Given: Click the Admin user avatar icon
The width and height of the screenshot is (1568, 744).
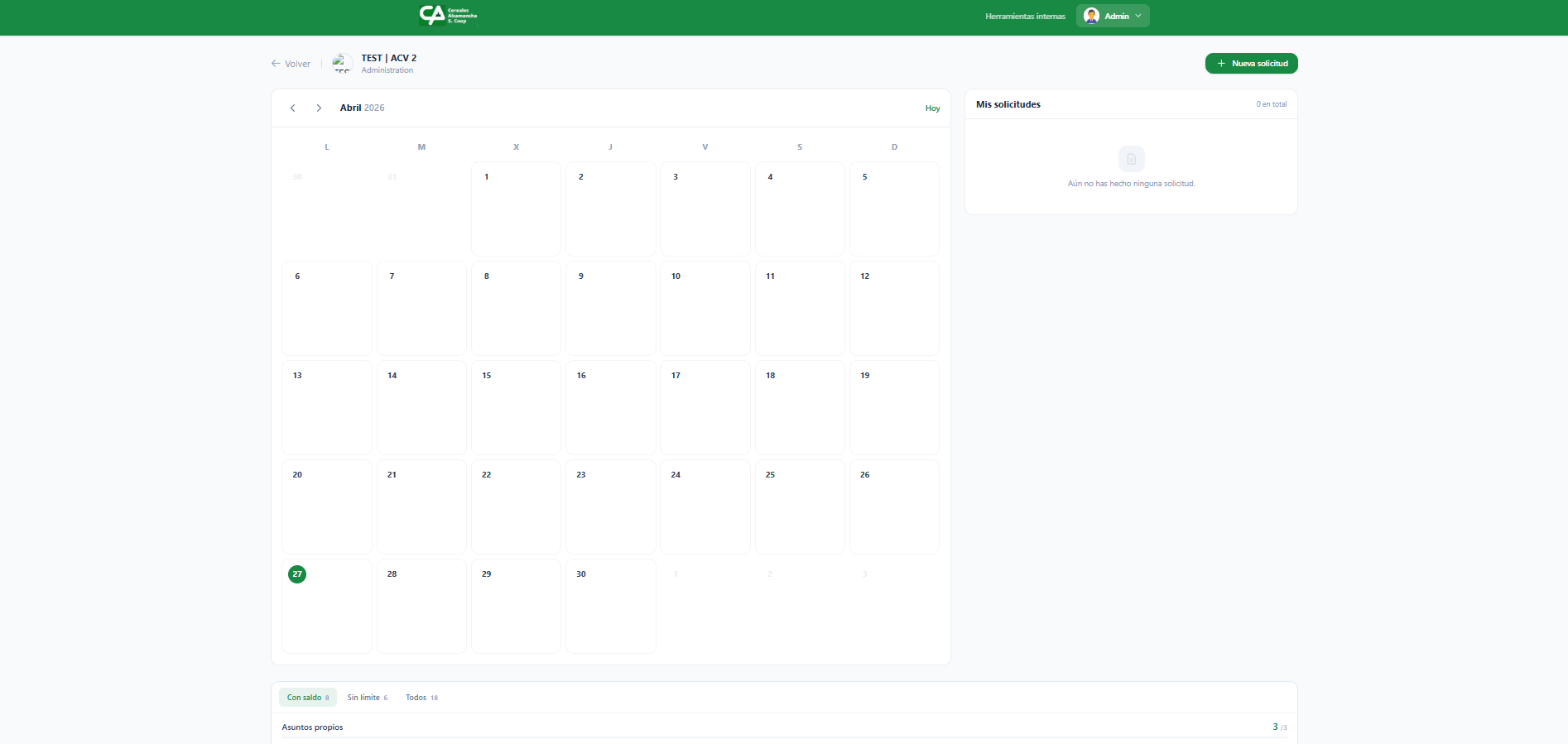Looking at the screenshot, I should point(1091,16).
